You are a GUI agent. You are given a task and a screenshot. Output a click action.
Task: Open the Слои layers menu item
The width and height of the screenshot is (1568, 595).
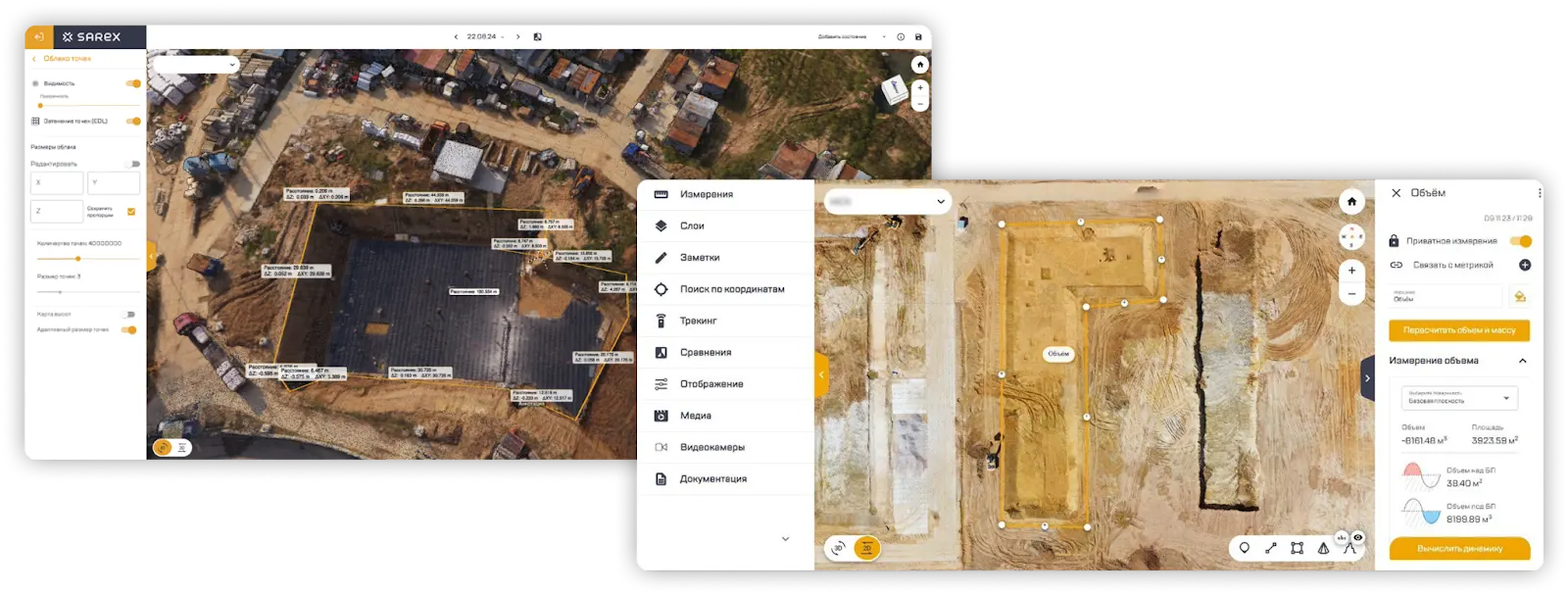click(x=692, y=226)
